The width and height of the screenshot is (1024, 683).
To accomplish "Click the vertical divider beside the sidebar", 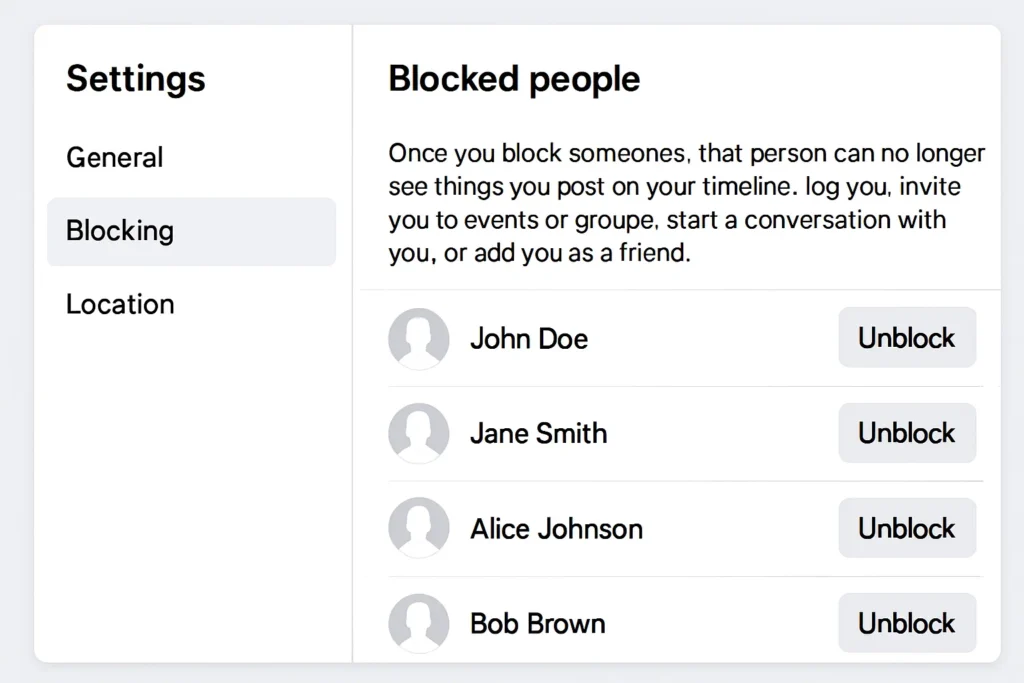I will 352,400.
